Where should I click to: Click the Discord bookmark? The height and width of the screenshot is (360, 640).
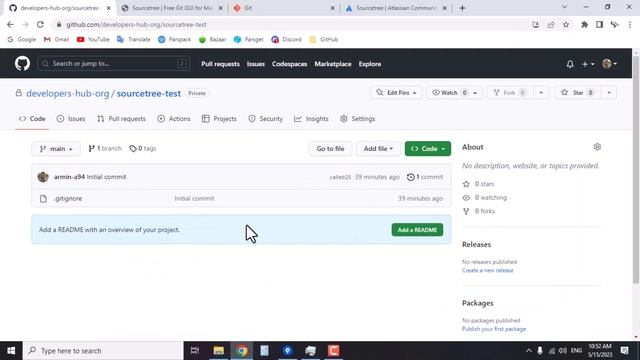pyautogui.click(x=287, y=40)
